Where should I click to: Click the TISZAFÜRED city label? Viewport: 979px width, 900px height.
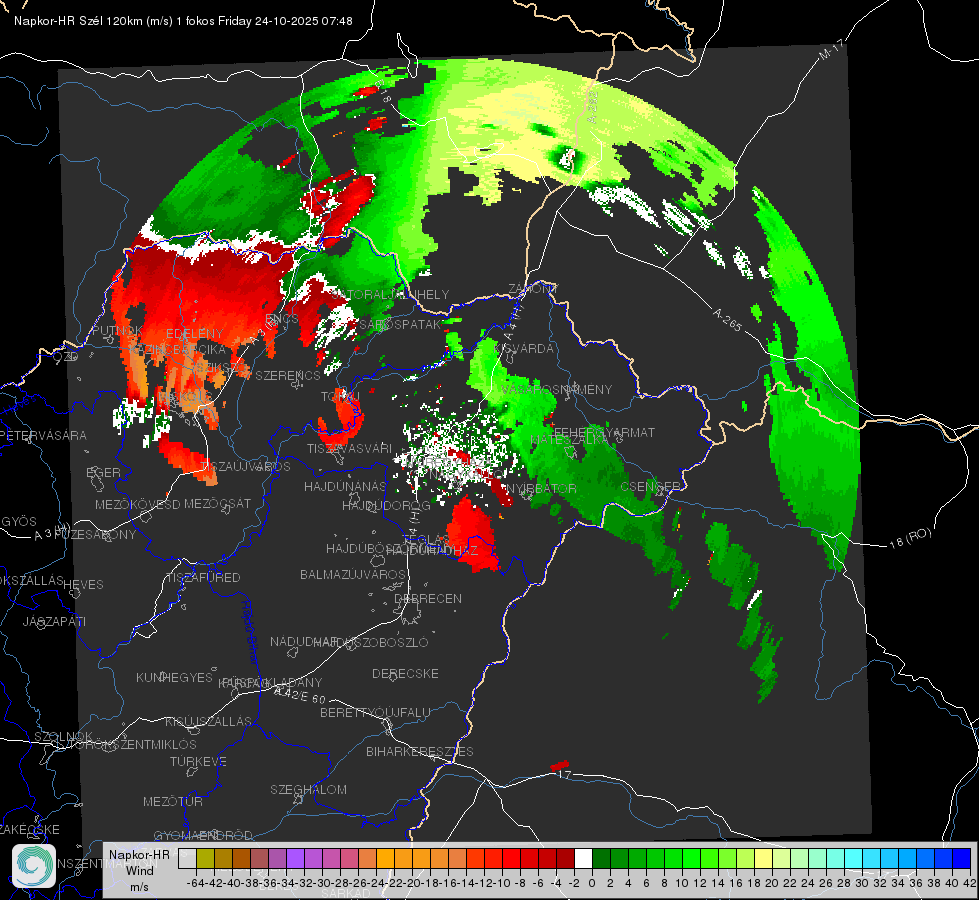point(204,578)
